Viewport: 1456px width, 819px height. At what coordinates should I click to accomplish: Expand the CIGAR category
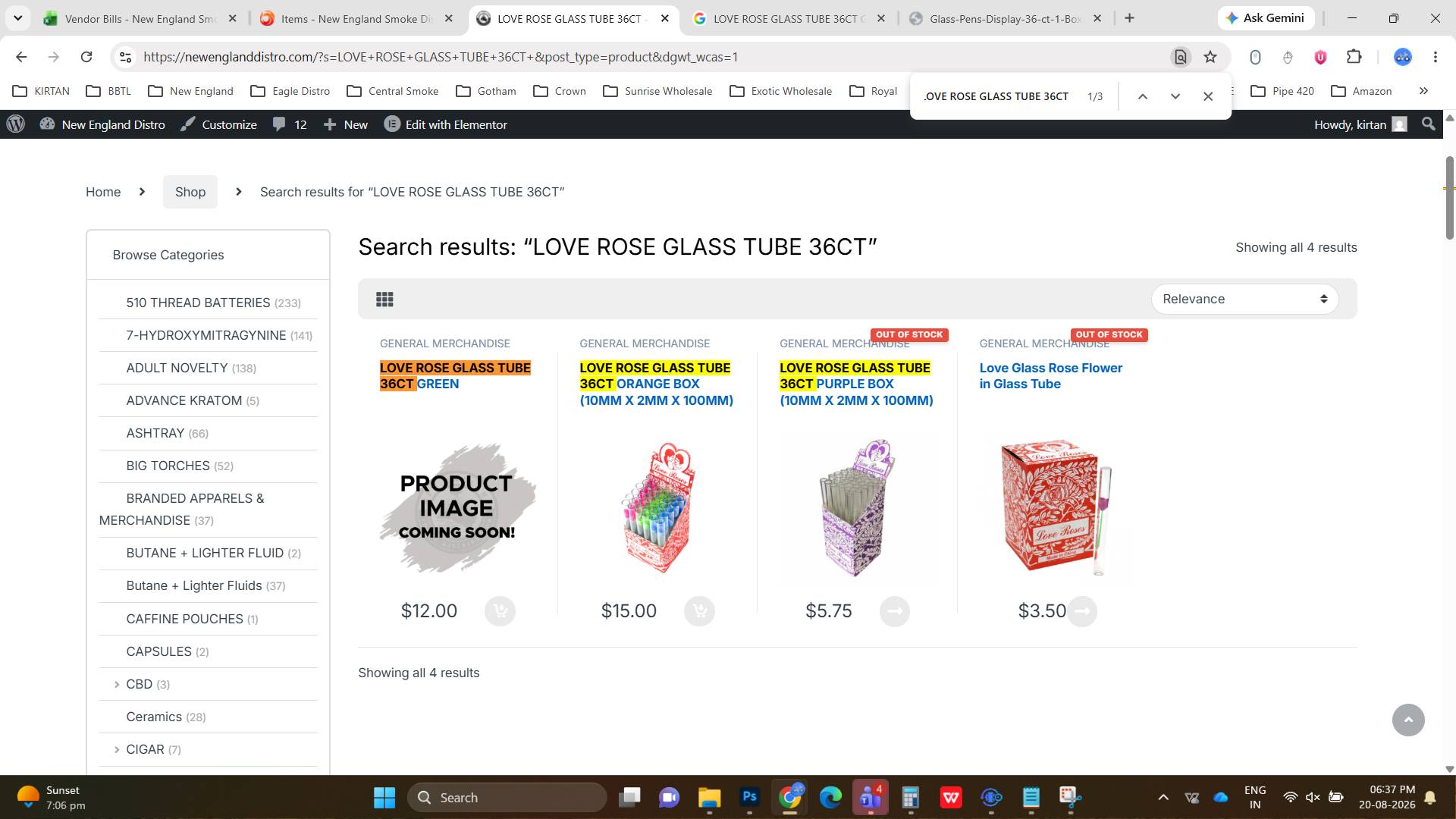tap(117, 749)
